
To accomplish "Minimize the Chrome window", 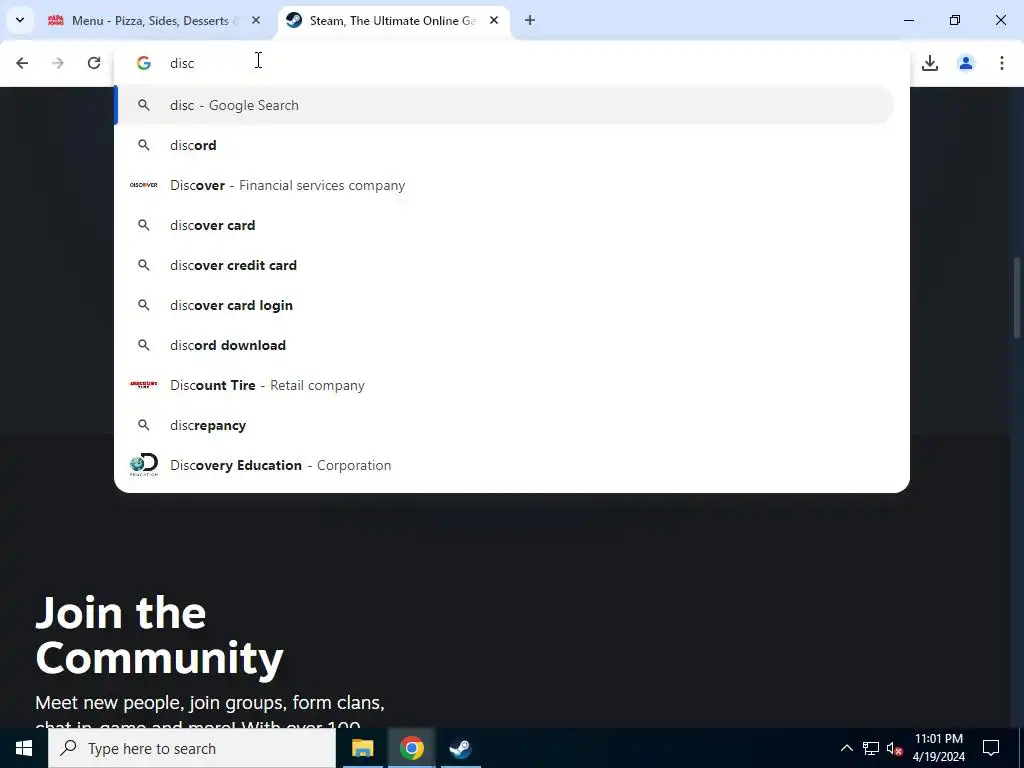I will 908,20.
